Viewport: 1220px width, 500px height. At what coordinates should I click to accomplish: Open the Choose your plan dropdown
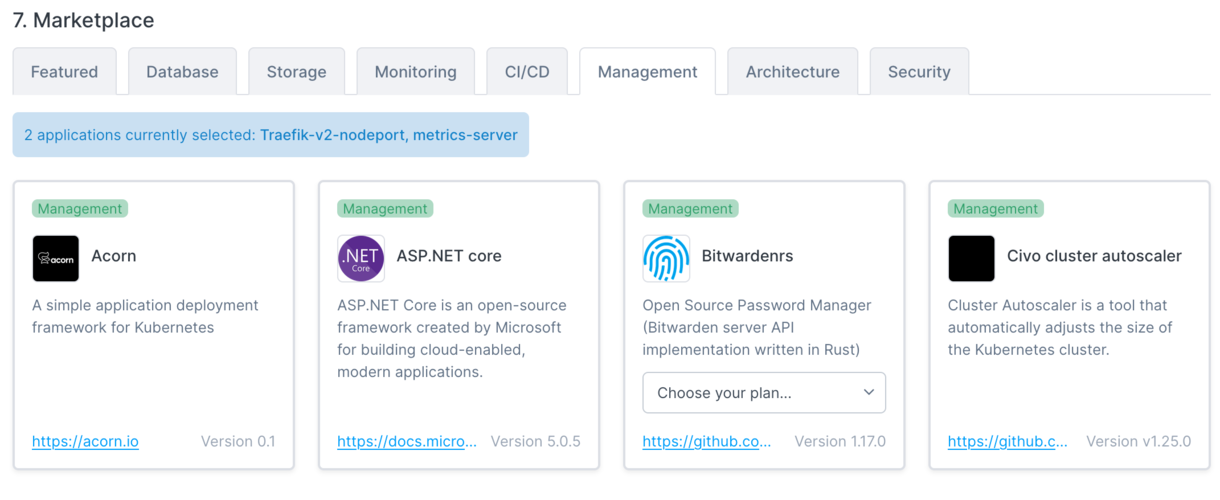coord(764,393)
